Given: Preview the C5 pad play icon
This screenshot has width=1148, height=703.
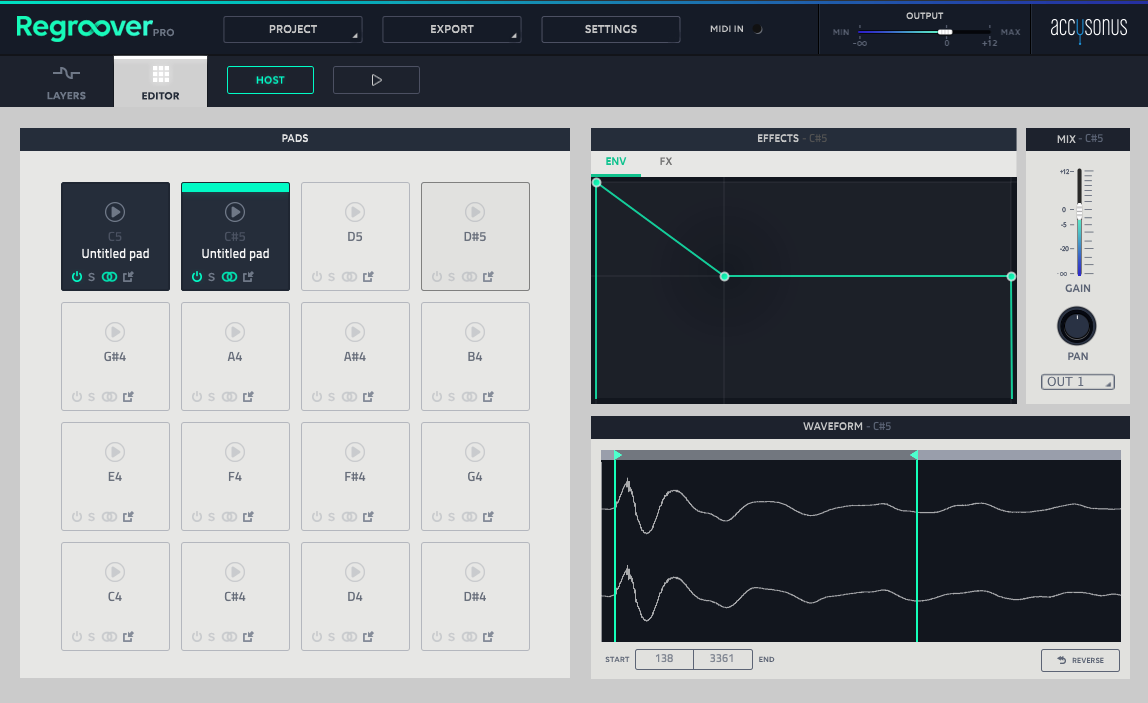Looking at the screenshot, I should tap(115, 212).
